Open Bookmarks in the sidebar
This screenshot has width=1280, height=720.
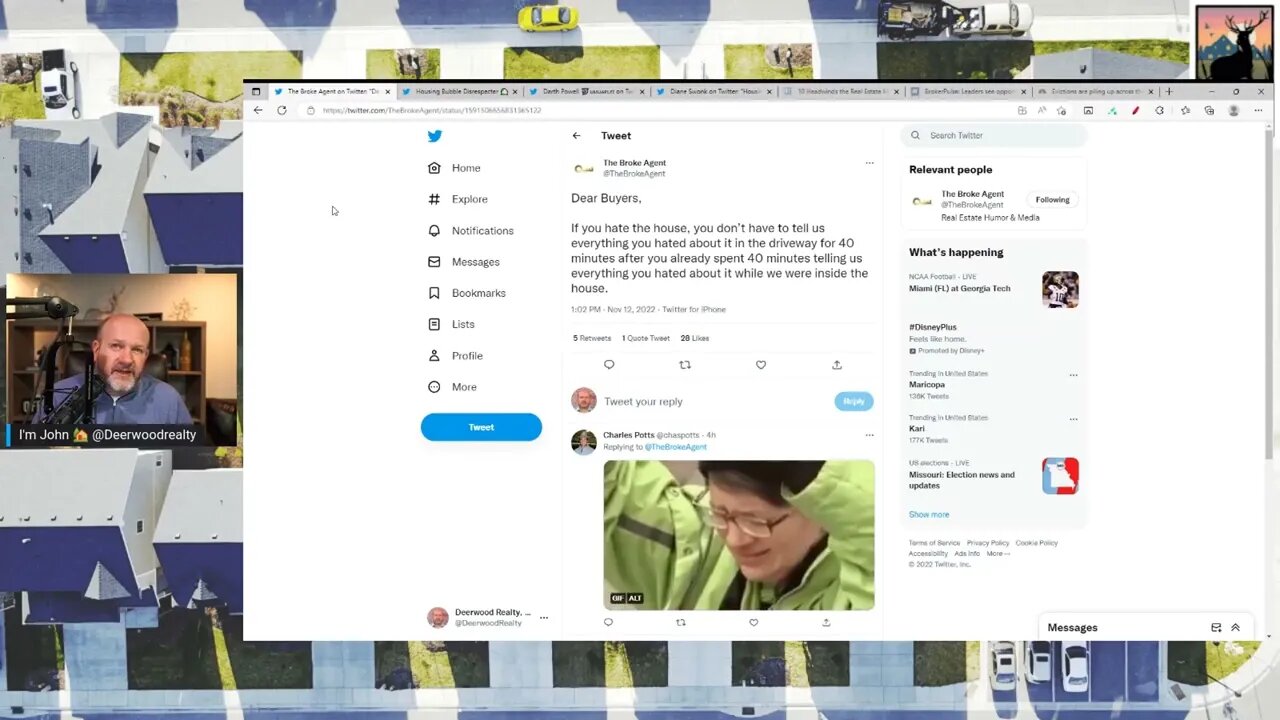[x=467, y=293]
